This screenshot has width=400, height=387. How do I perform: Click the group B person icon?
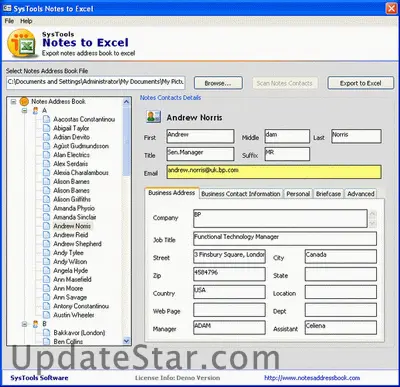pos(35,324)
